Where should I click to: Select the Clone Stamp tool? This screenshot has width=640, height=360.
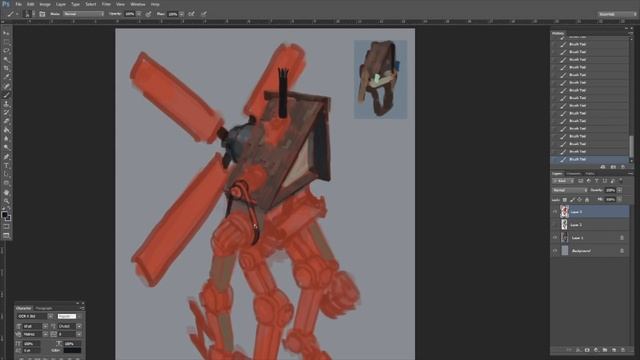coord(6,104)
